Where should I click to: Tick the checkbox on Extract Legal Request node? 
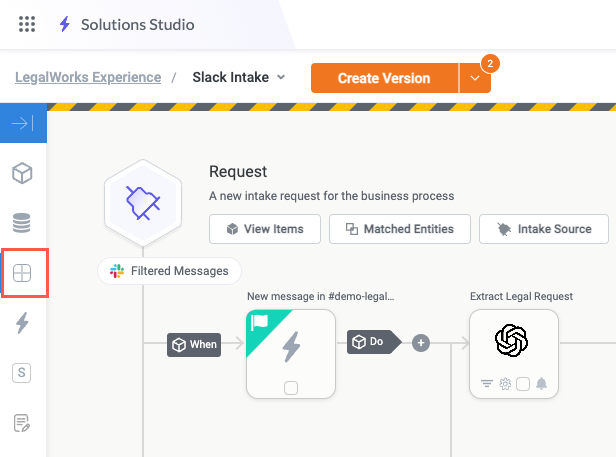click(x=523, y=383)
